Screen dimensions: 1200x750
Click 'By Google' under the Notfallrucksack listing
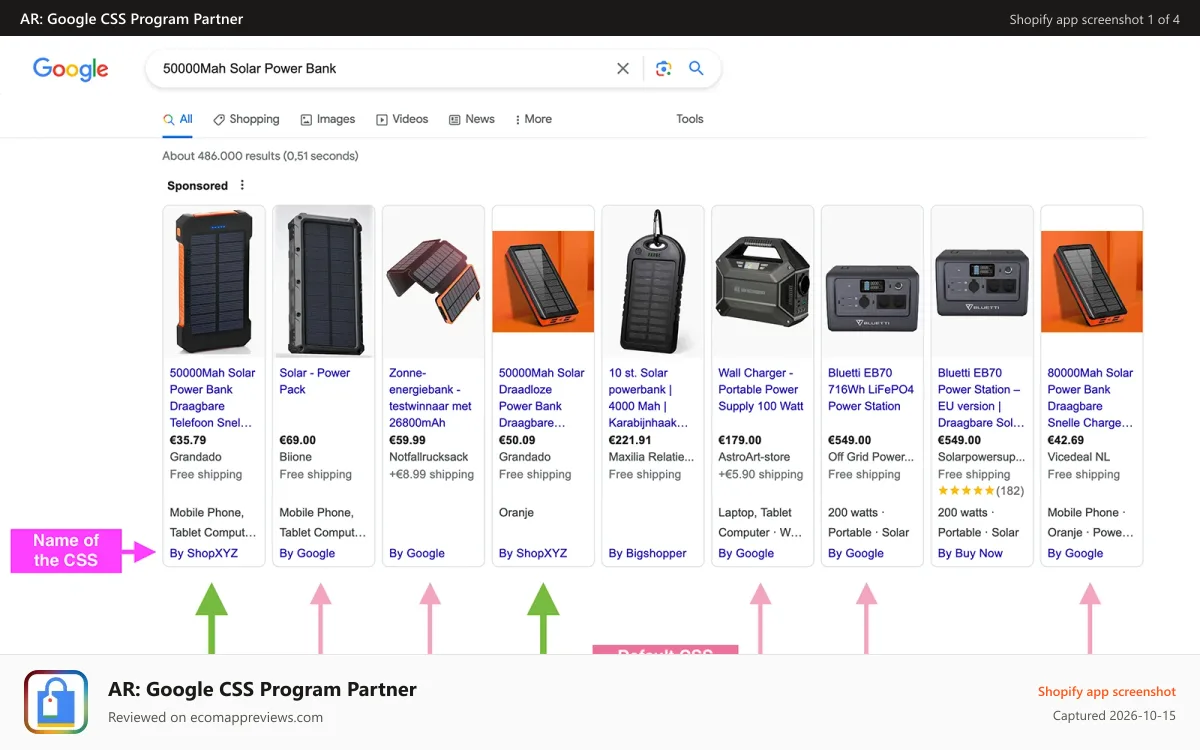tap(417, 553)
